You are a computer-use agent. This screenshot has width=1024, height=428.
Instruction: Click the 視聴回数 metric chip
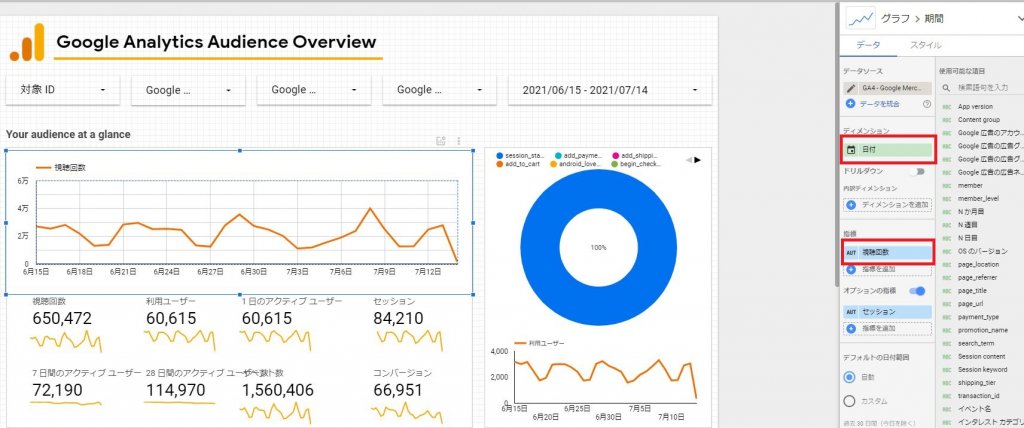[888, 252]
